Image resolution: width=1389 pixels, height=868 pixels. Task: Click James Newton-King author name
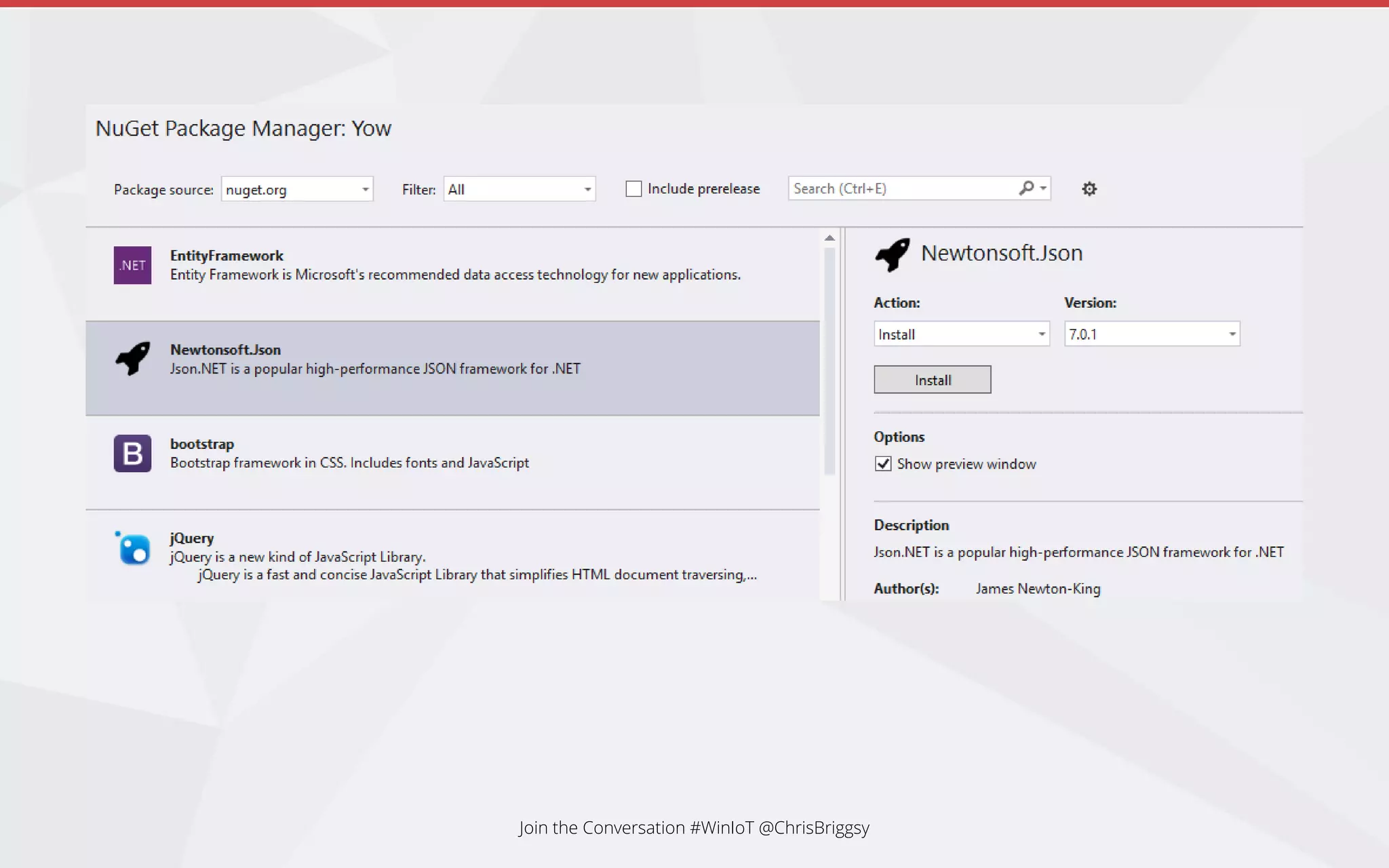point(1038,589)
